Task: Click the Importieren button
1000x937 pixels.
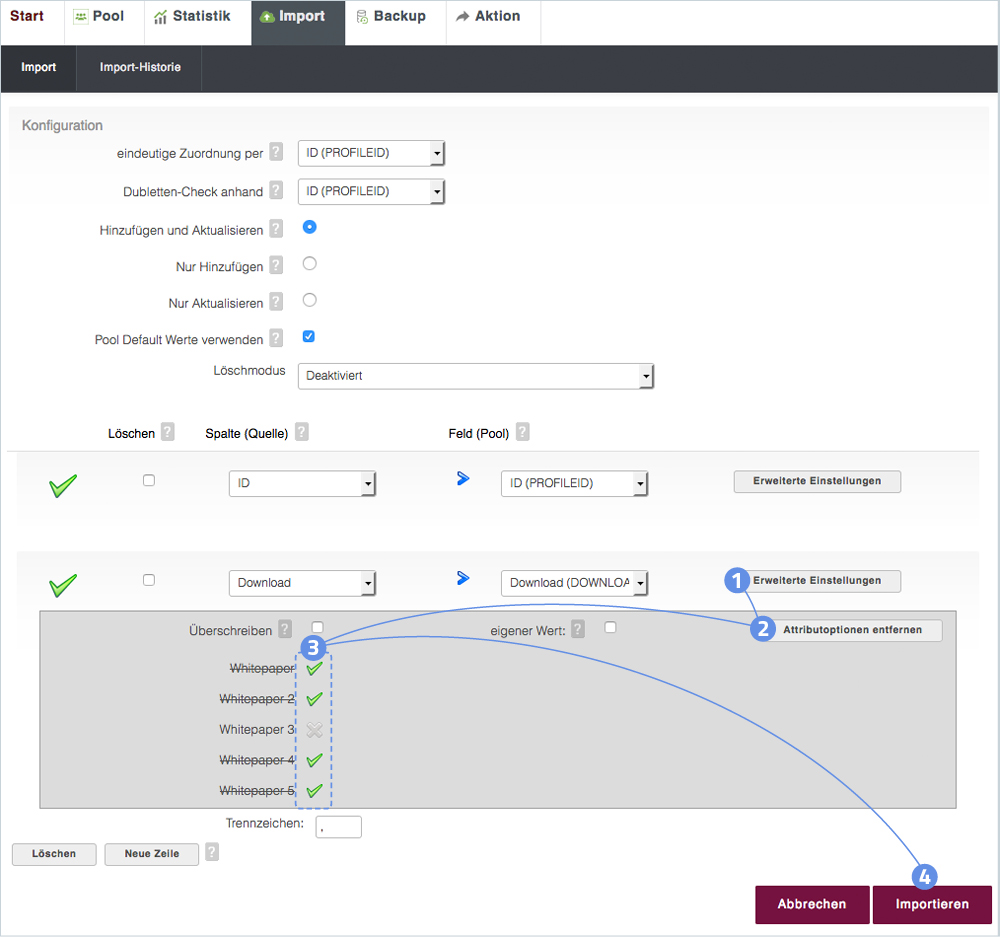Action: (x=932, y=904)
